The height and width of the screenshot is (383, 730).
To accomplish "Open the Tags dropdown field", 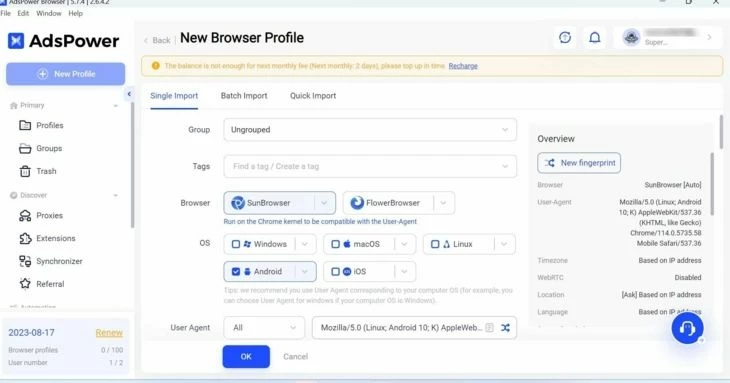I will pyautogui.click(x=370, y=167).
